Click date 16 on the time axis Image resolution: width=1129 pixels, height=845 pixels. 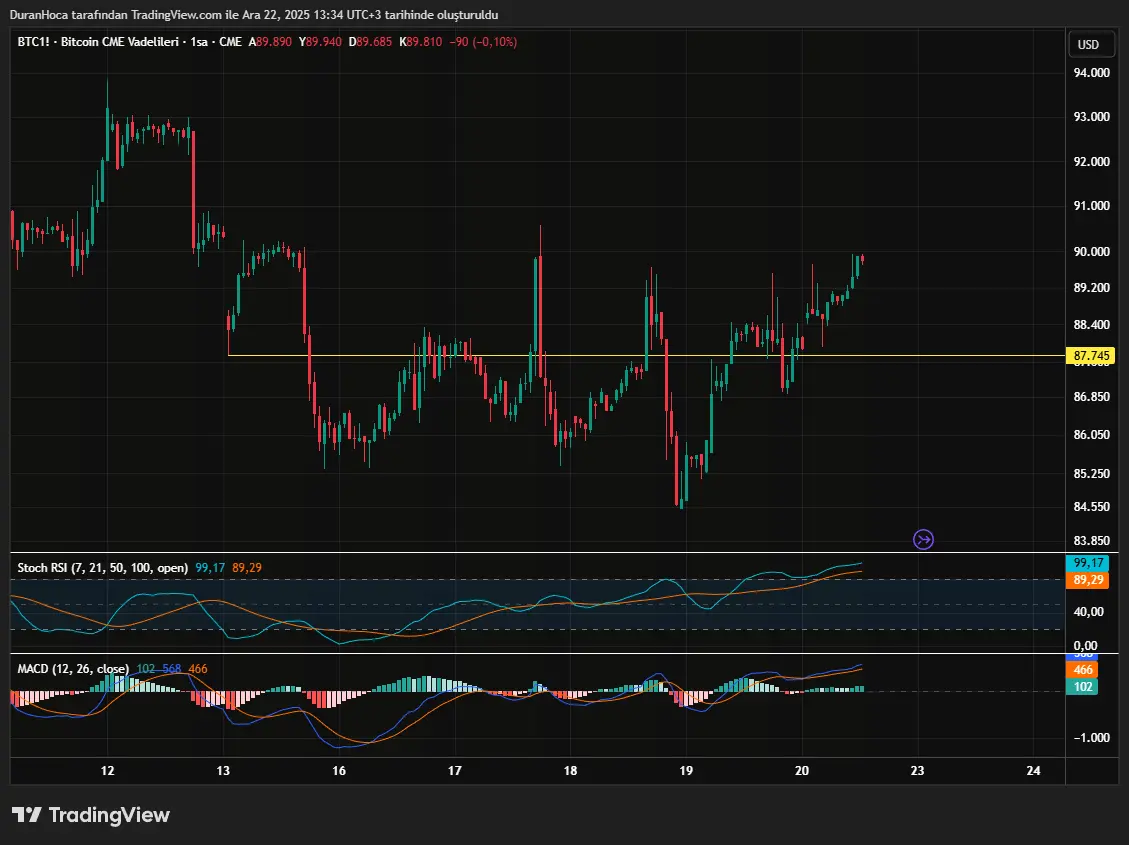pyautogui.click(x=339, y=771)
